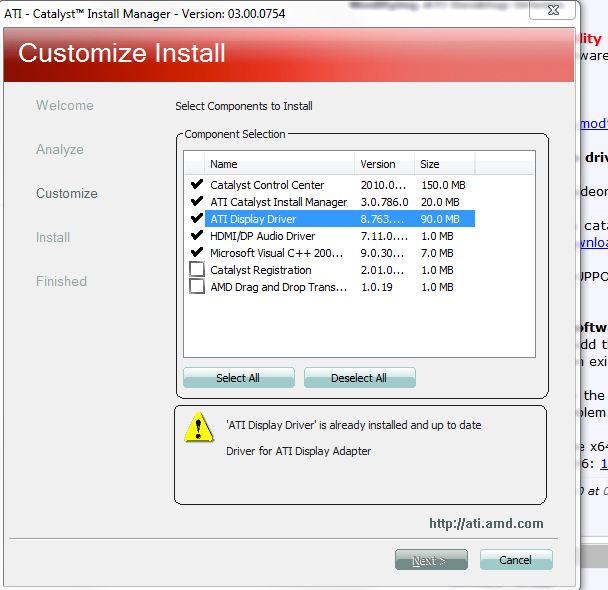The width and height of the screenshot is (608, 590).
Task: Cancel the installation
Action: (516, 560)
